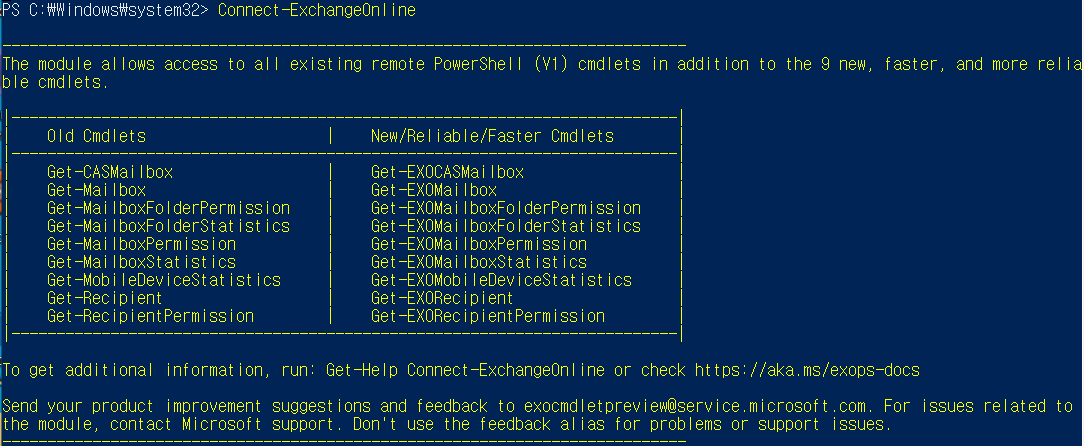
Task: Click Get-EXOMailboxFolderPermission text
Action: [x=505, y=207]
